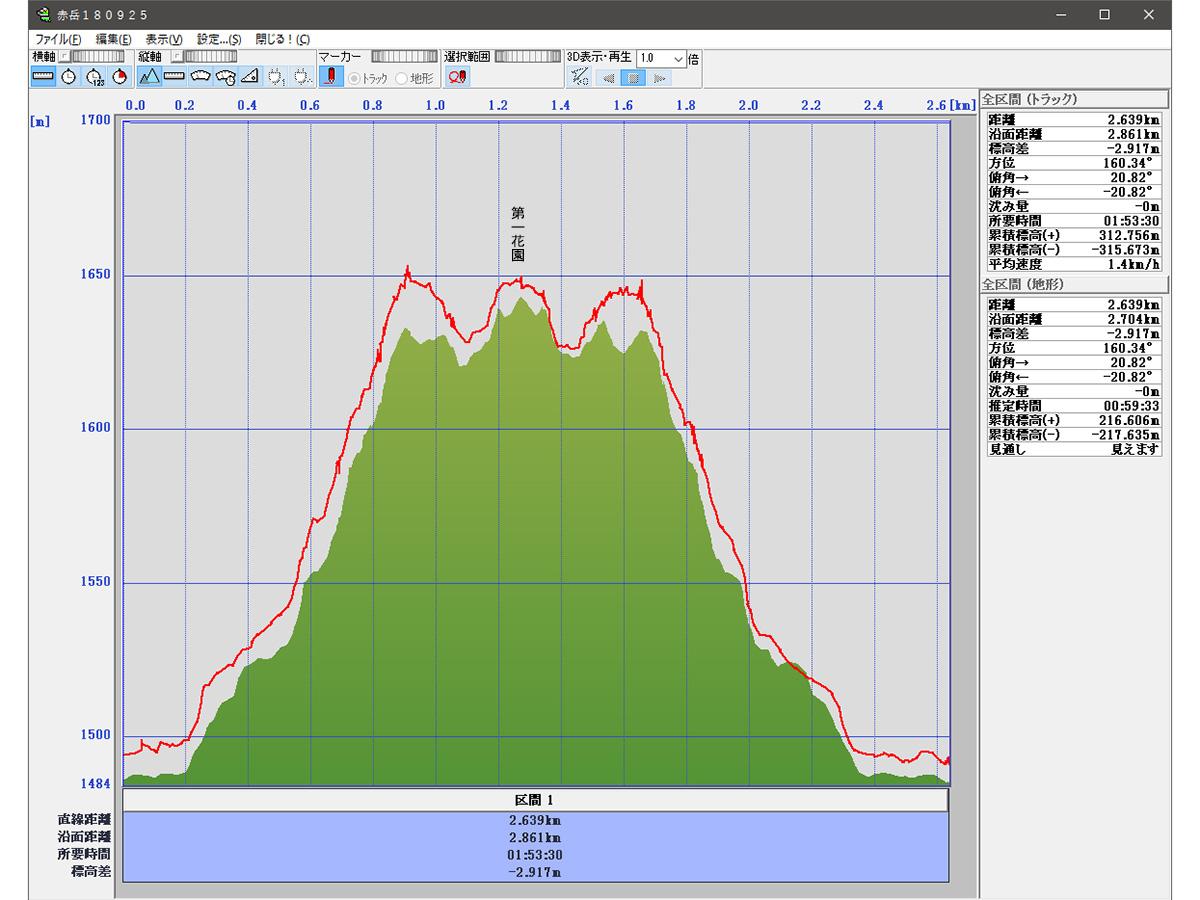Click the 区間 1 section header
The width and height of the screenshot is (1200, 900).
[x=535, y=800]
